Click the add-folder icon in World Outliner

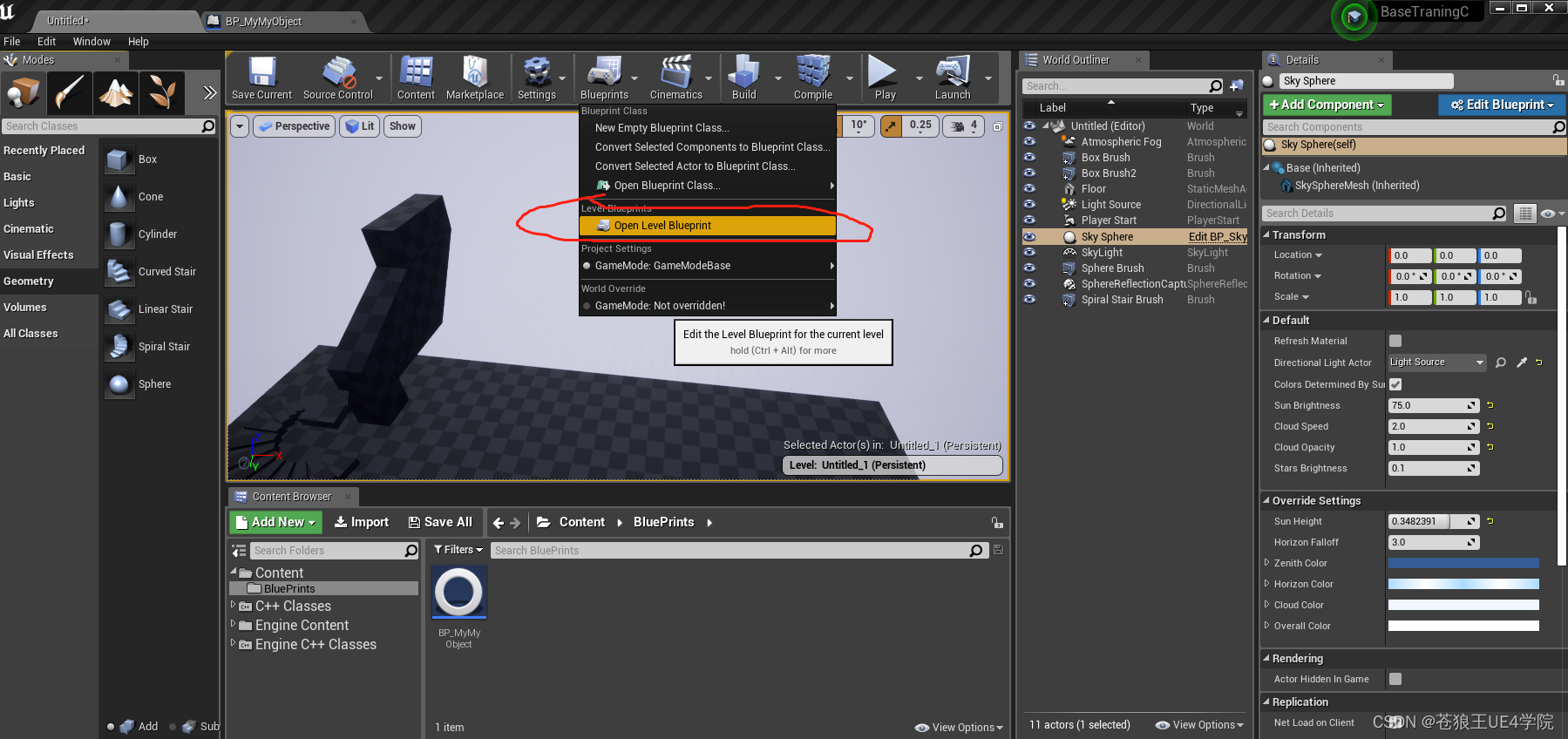tap(1237, 86)
